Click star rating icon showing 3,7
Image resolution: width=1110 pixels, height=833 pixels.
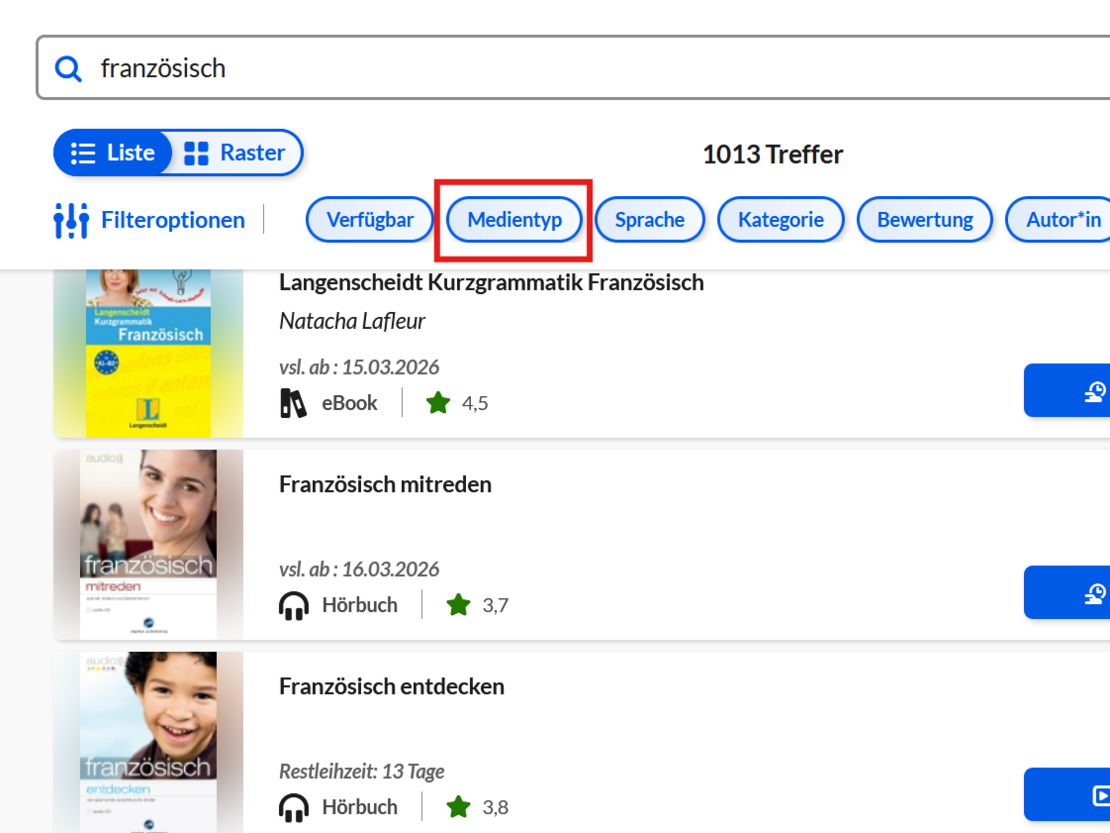point(458,605)
